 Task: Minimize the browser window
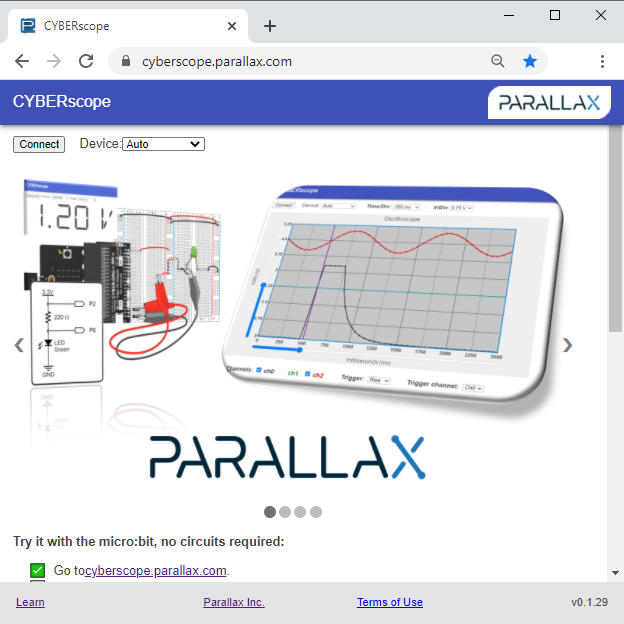click(509, 16)
